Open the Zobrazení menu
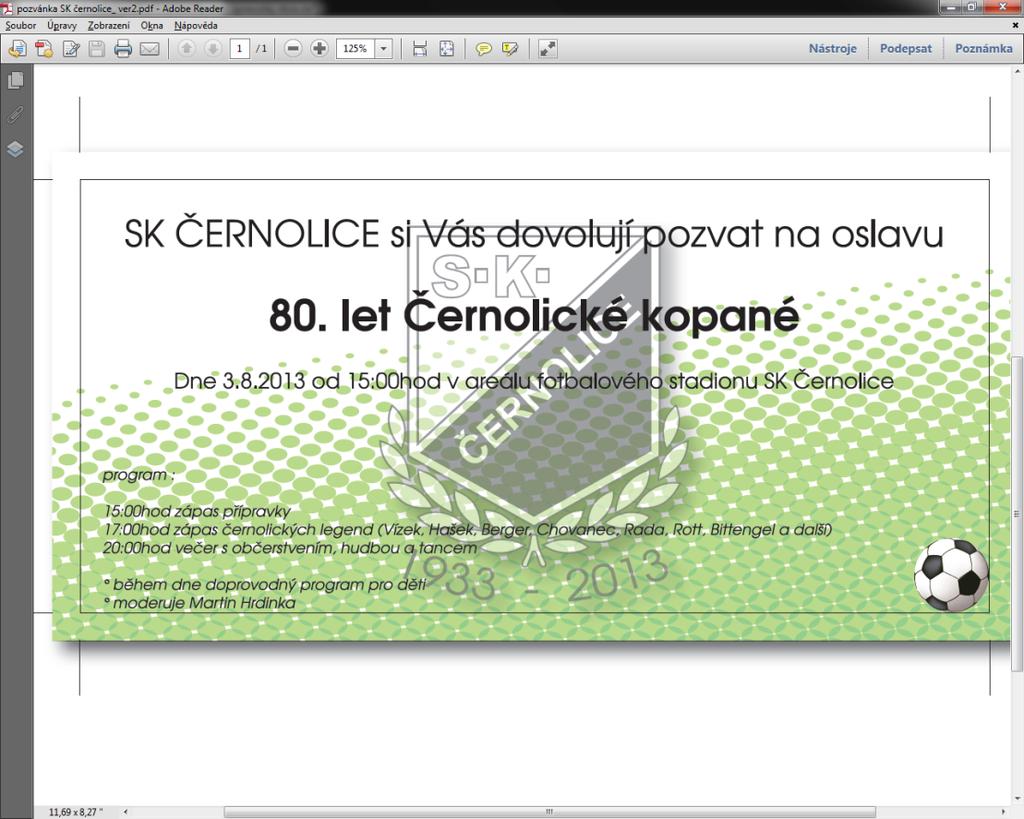 109,25
